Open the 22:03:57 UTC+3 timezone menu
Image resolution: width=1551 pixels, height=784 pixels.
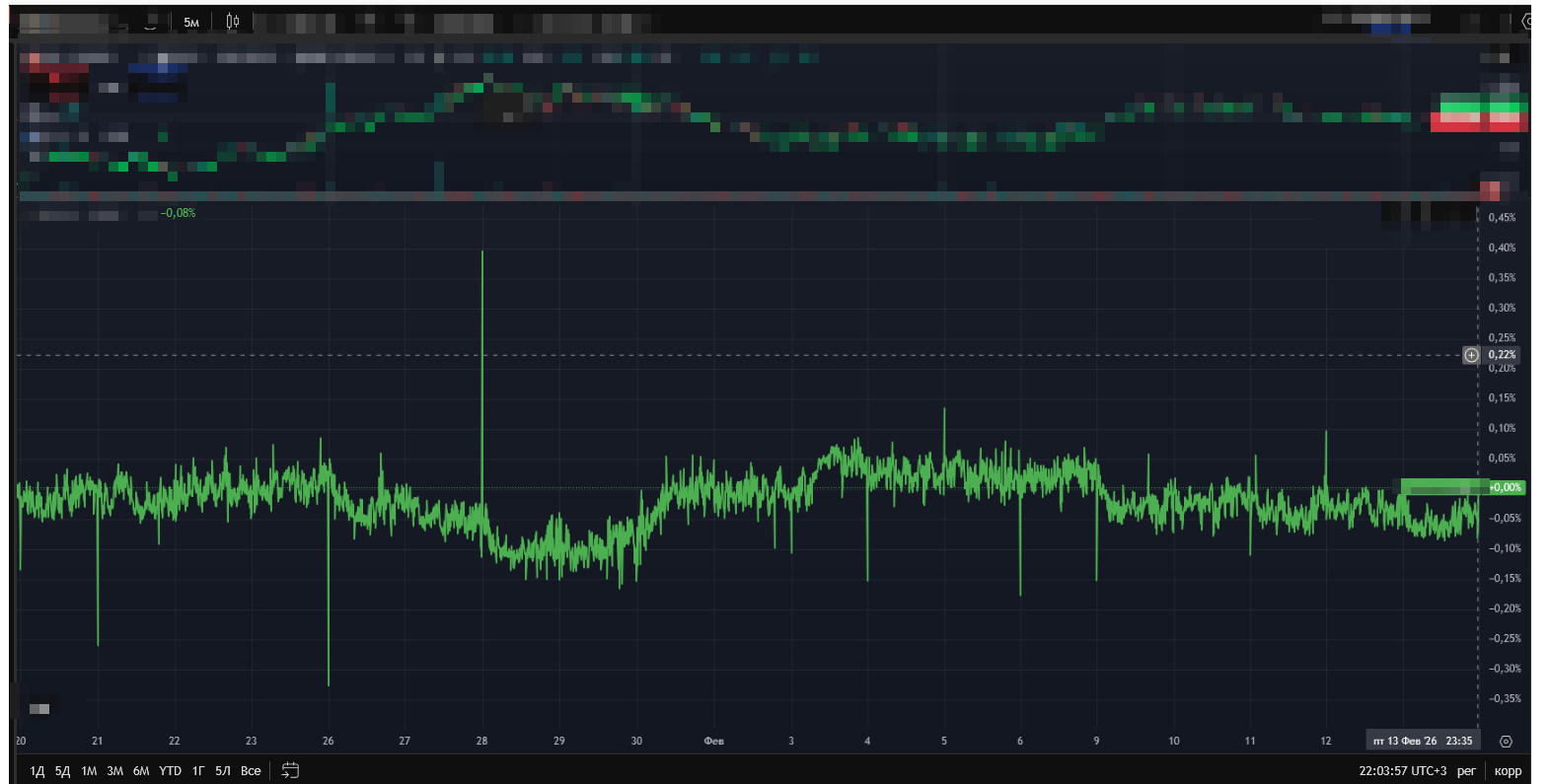(1402, 771)
